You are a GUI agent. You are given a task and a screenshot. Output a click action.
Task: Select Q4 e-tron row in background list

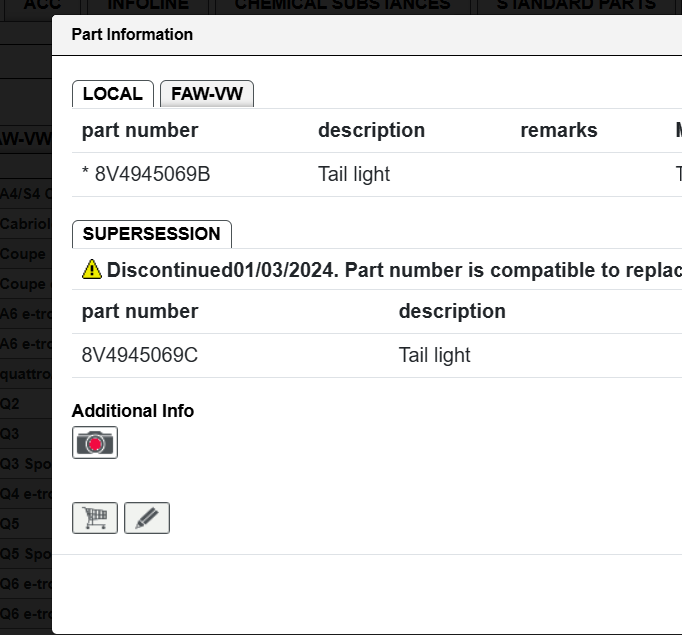coord(25,494)
